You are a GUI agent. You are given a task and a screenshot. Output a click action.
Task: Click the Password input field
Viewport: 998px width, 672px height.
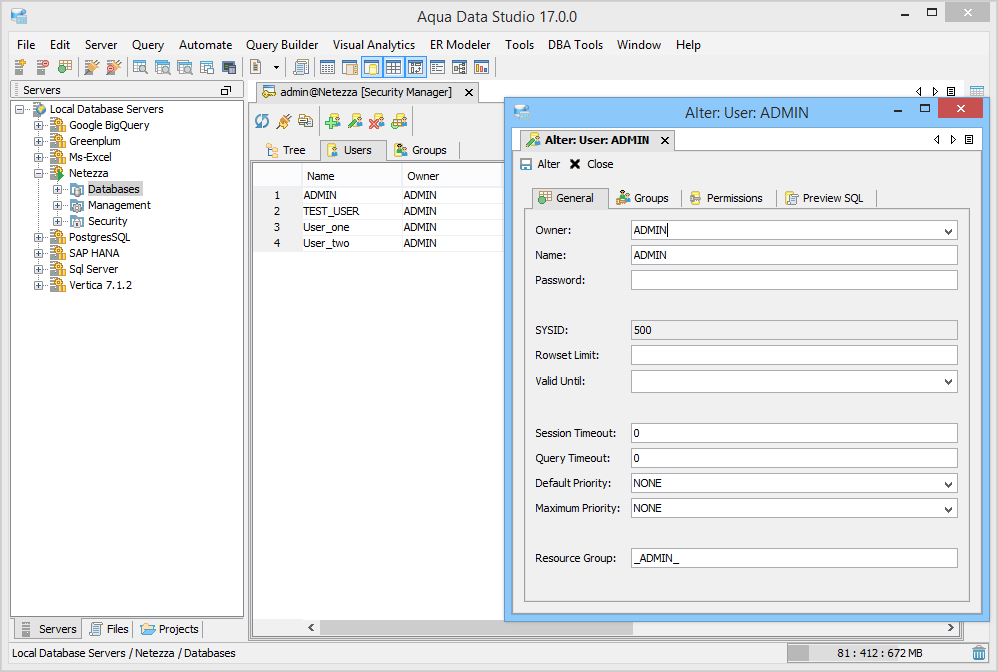[x=794, y=280]
